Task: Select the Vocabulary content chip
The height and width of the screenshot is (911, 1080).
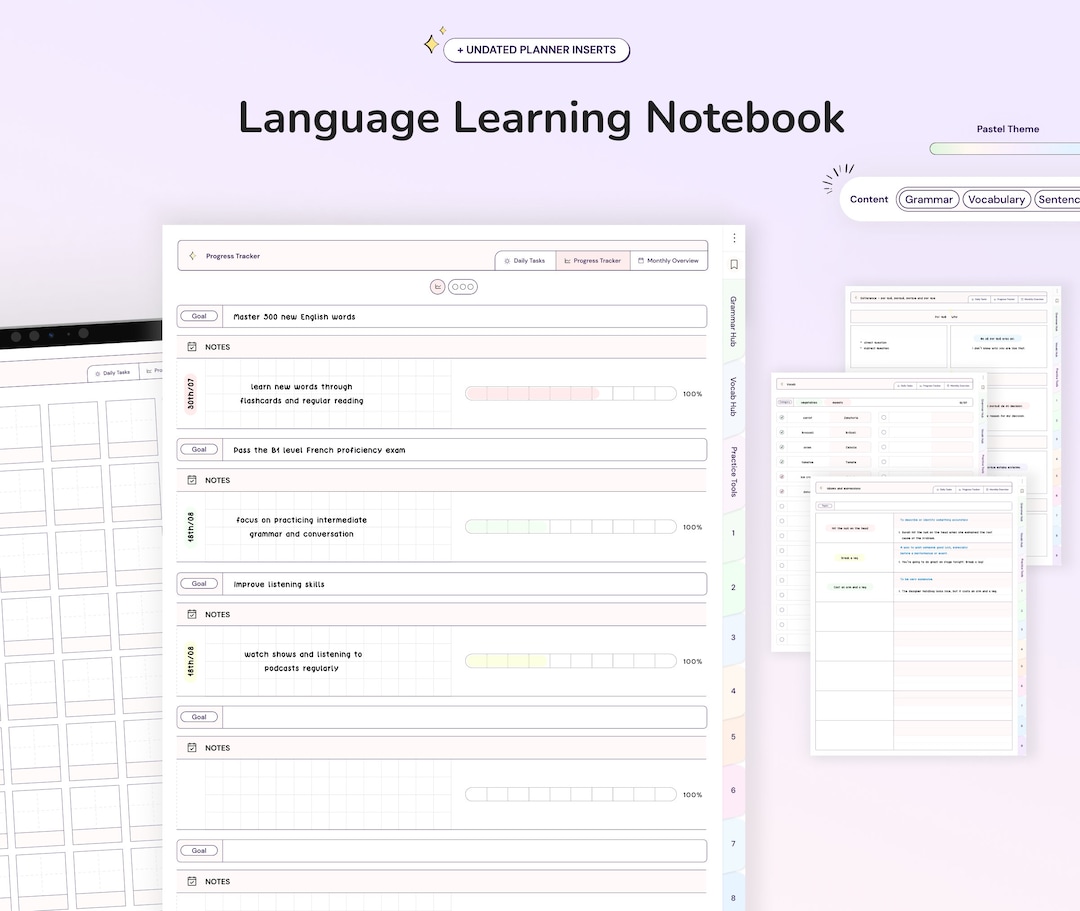Action: point(996,199)
